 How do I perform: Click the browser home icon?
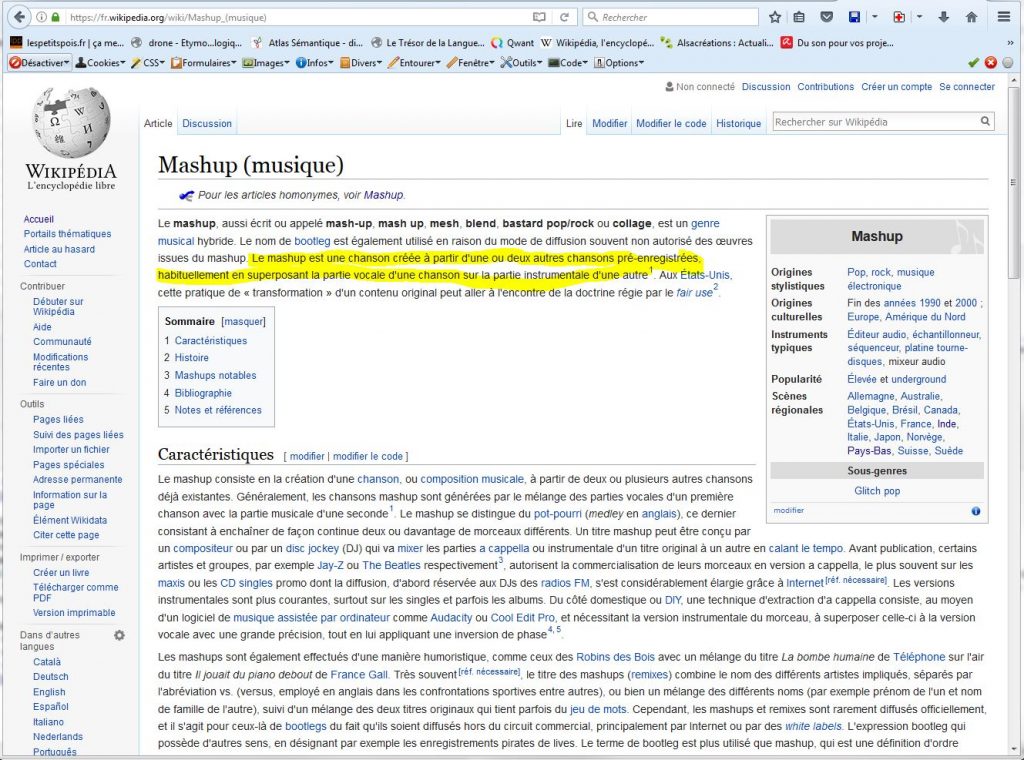coord(971,17)
